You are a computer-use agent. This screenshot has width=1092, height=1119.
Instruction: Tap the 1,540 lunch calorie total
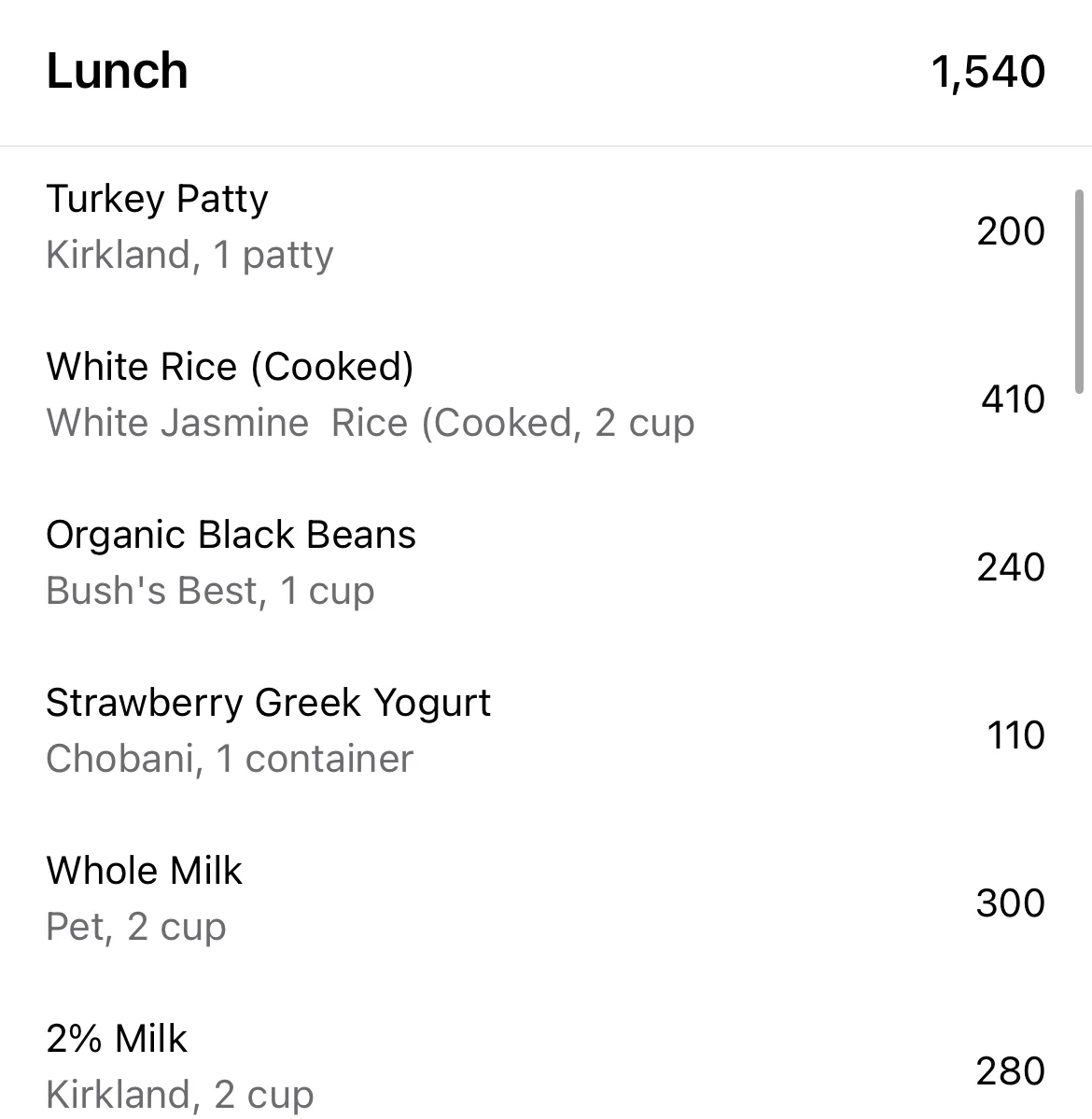click(988, 72)
